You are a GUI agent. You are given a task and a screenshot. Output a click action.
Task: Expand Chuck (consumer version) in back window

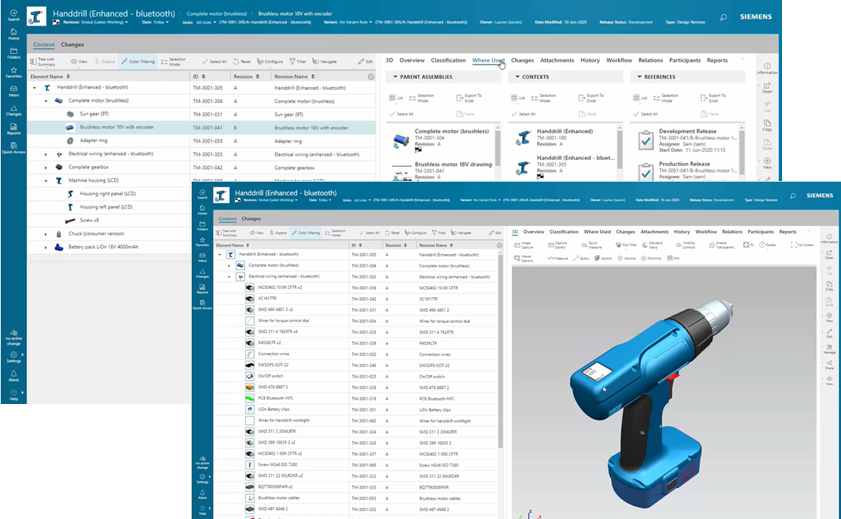point(46,234)
